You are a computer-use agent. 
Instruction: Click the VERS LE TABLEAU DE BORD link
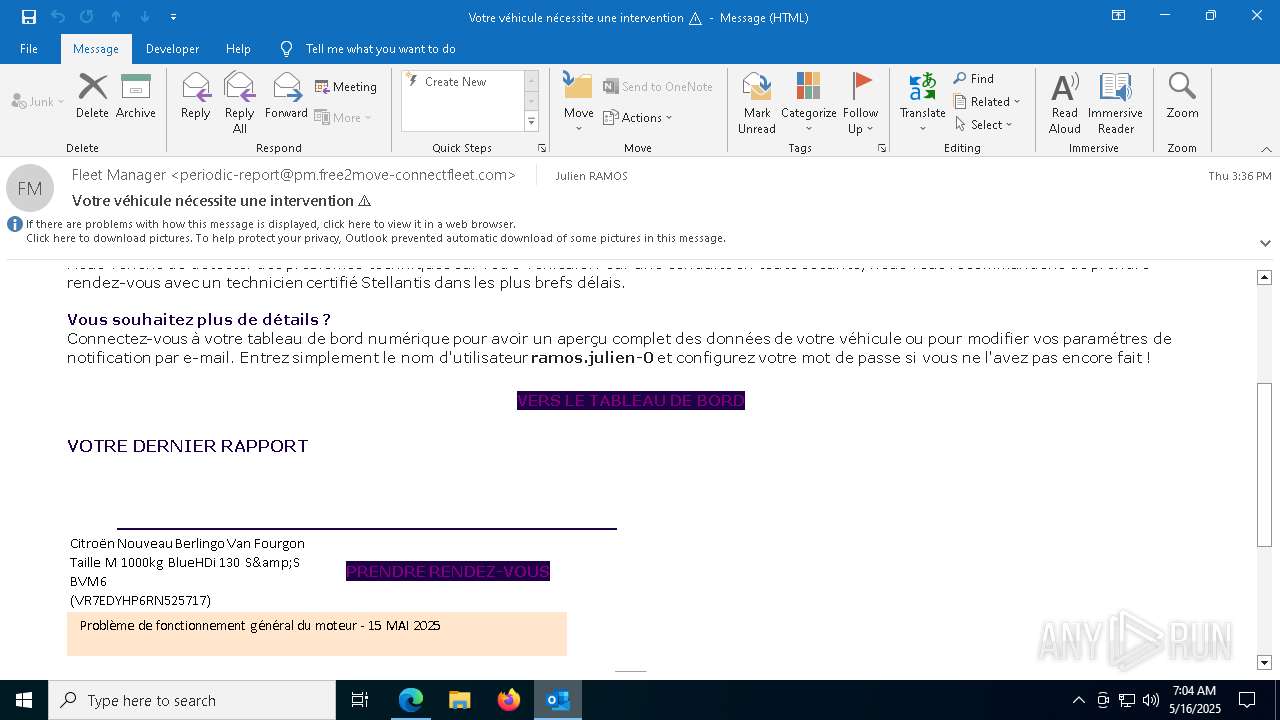(631, 401)
